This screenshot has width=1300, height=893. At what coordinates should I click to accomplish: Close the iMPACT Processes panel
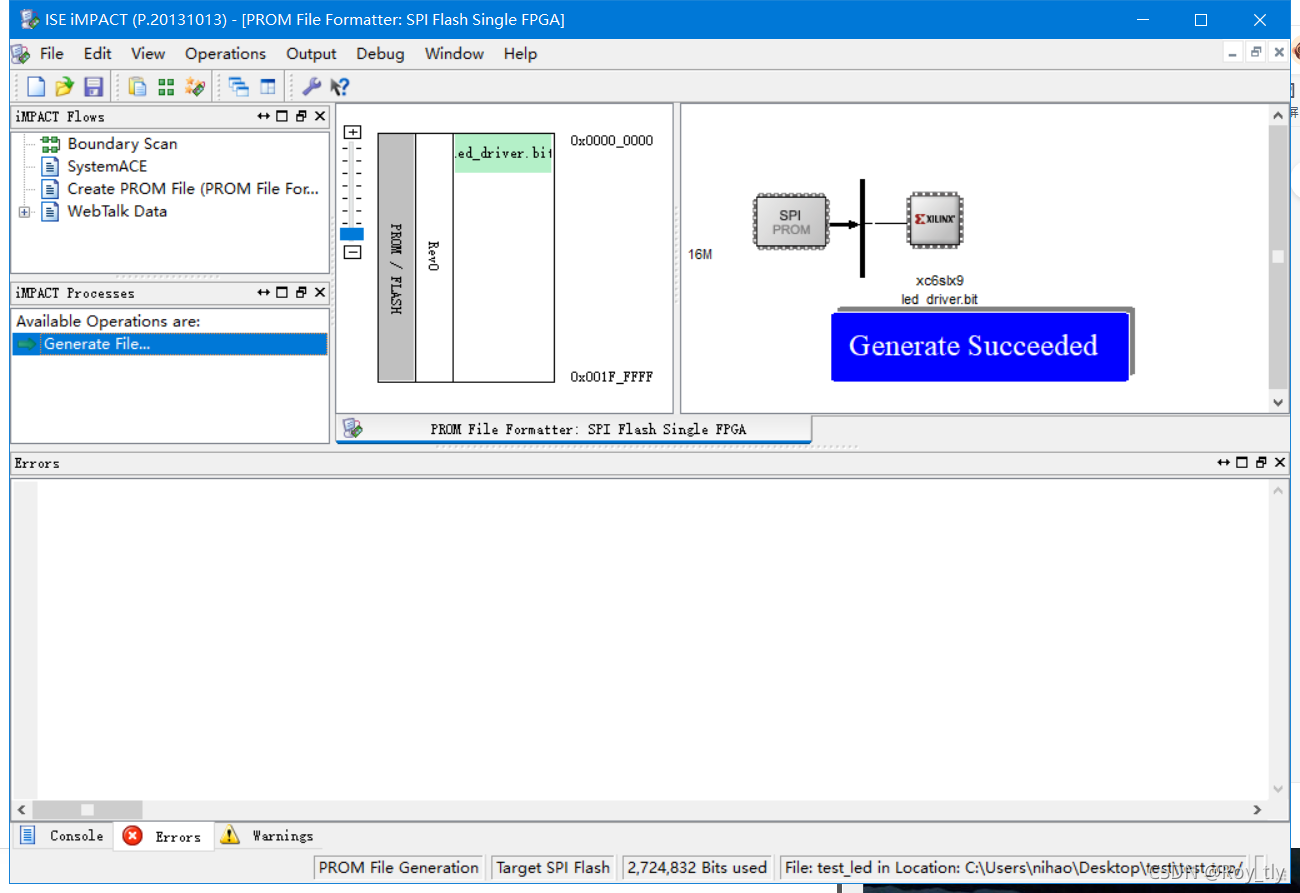(320, 292)
